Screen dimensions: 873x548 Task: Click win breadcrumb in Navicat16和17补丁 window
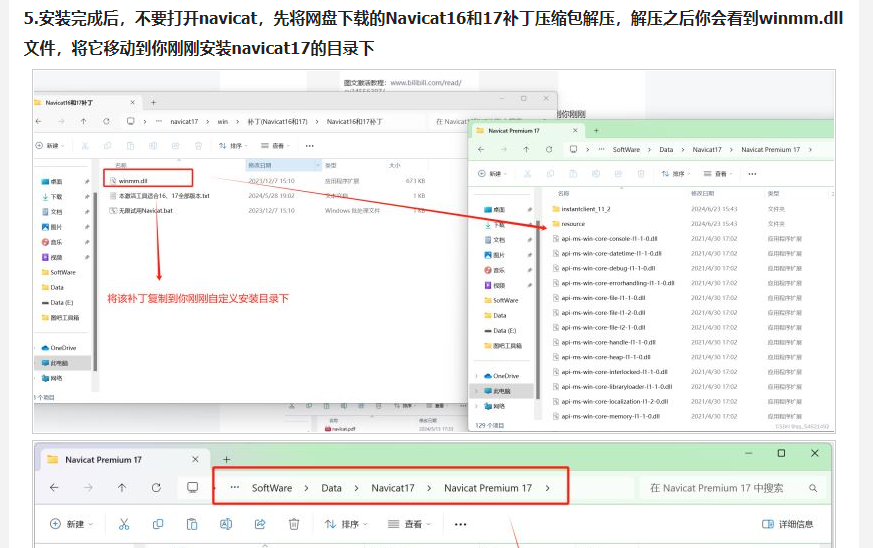click(223, 121)
